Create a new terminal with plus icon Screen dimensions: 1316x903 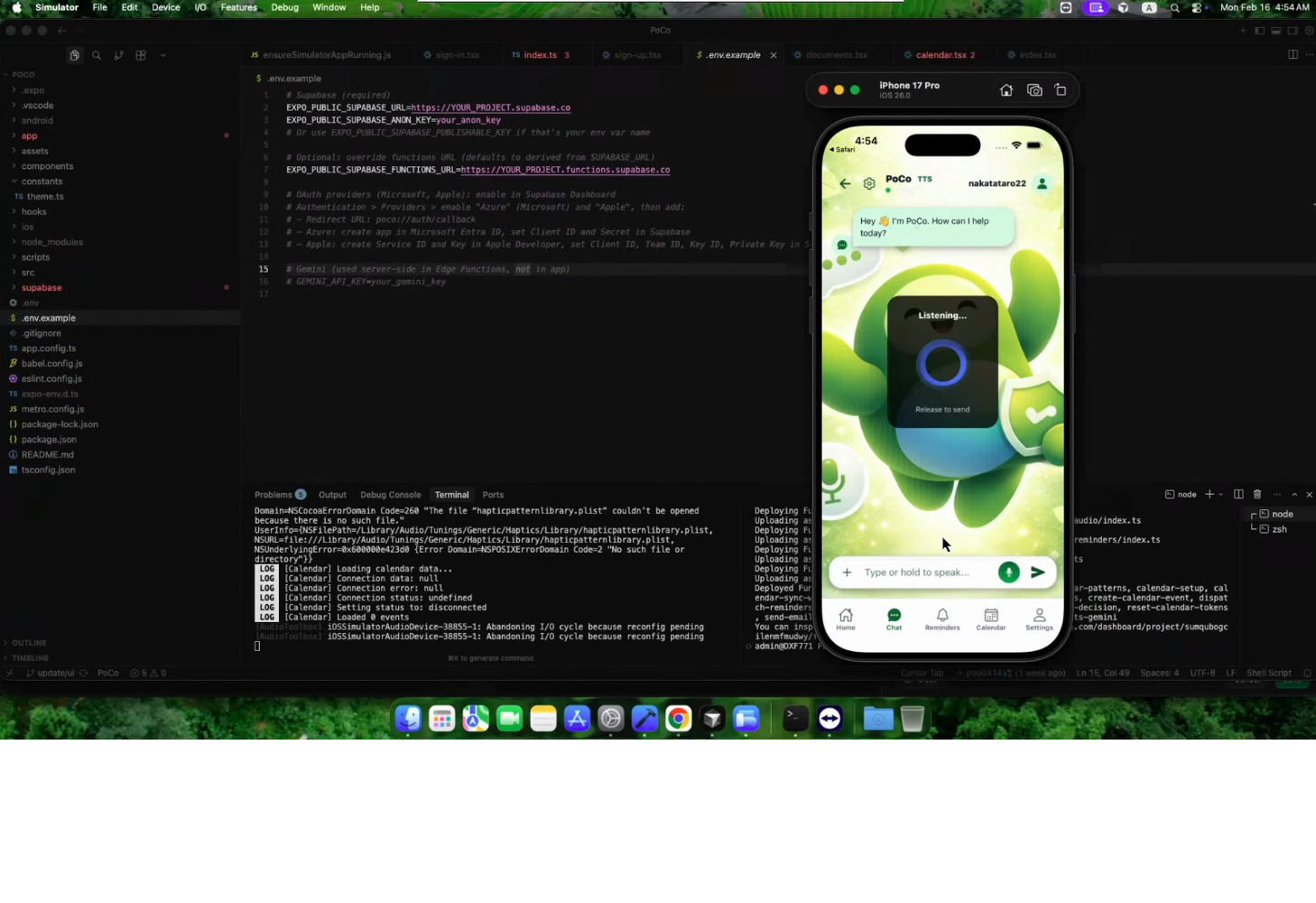click(x=1209, y=495)
